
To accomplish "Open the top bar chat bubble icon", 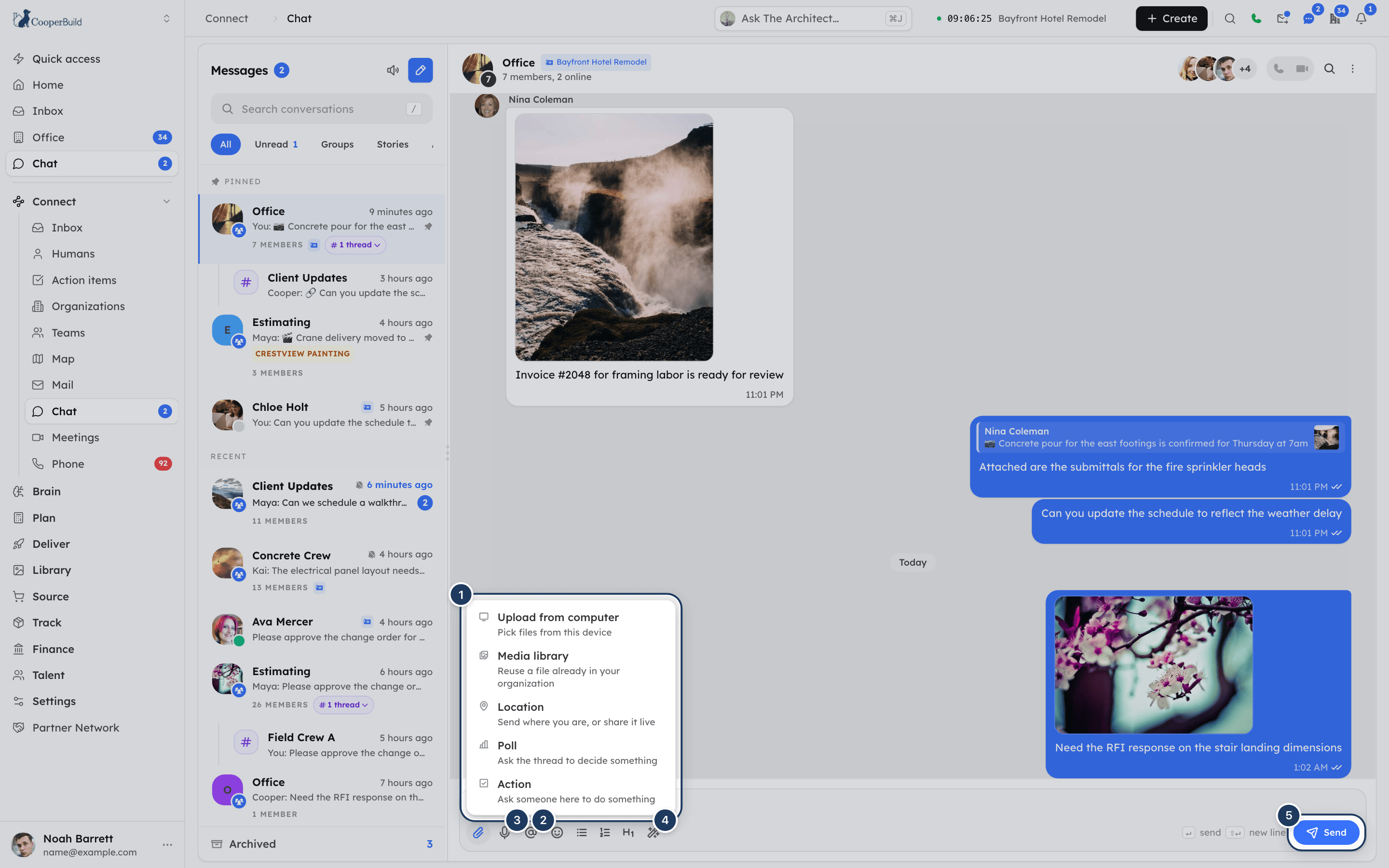I will [1308, 18].
